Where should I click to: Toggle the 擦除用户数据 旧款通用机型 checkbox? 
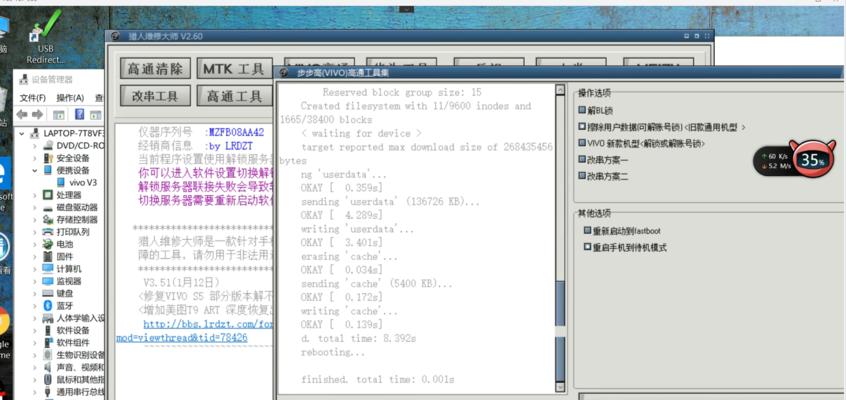[582, 126]
